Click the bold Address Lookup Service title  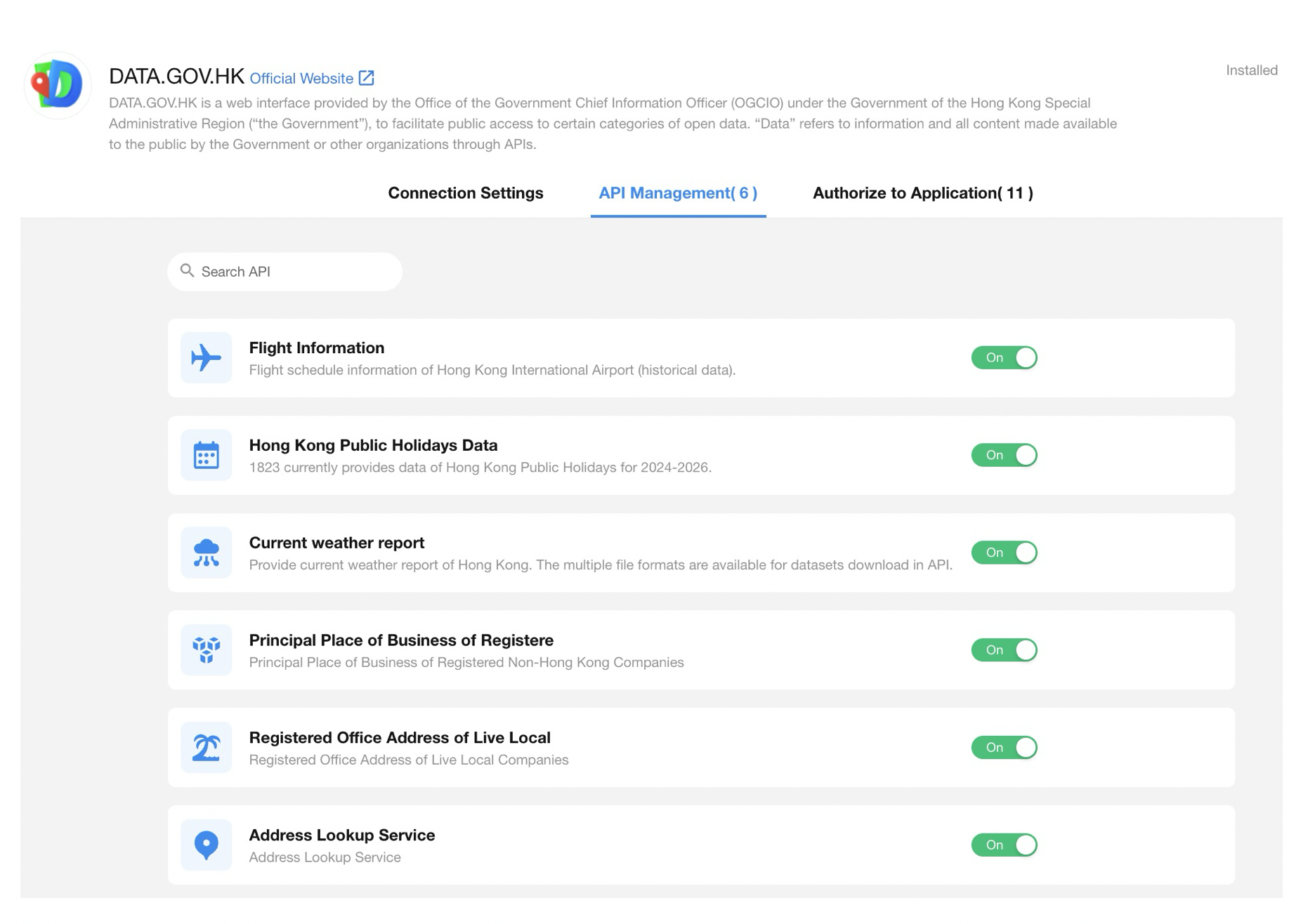pyautogui.click(x=342, y=836)
